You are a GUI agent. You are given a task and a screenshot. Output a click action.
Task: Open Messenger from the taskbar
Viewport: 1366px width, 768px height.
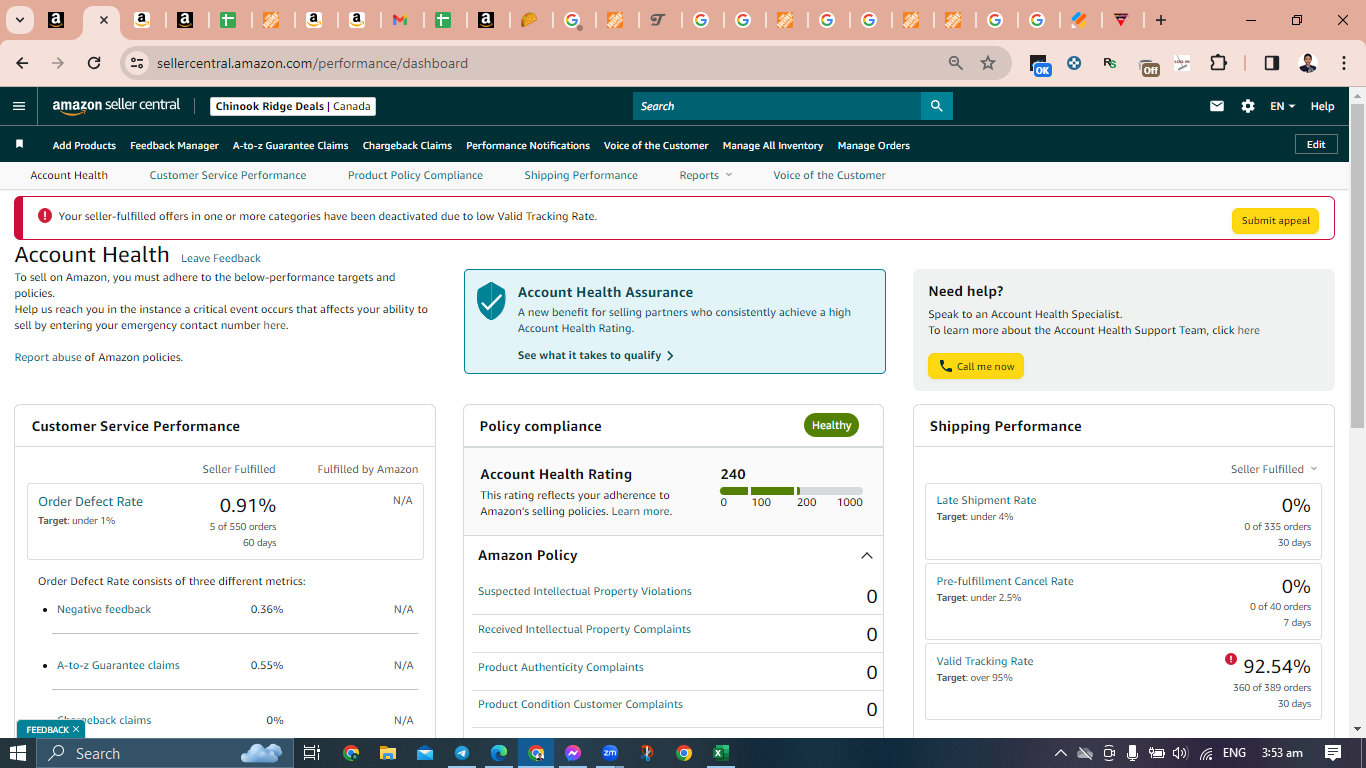pos(573,753)
